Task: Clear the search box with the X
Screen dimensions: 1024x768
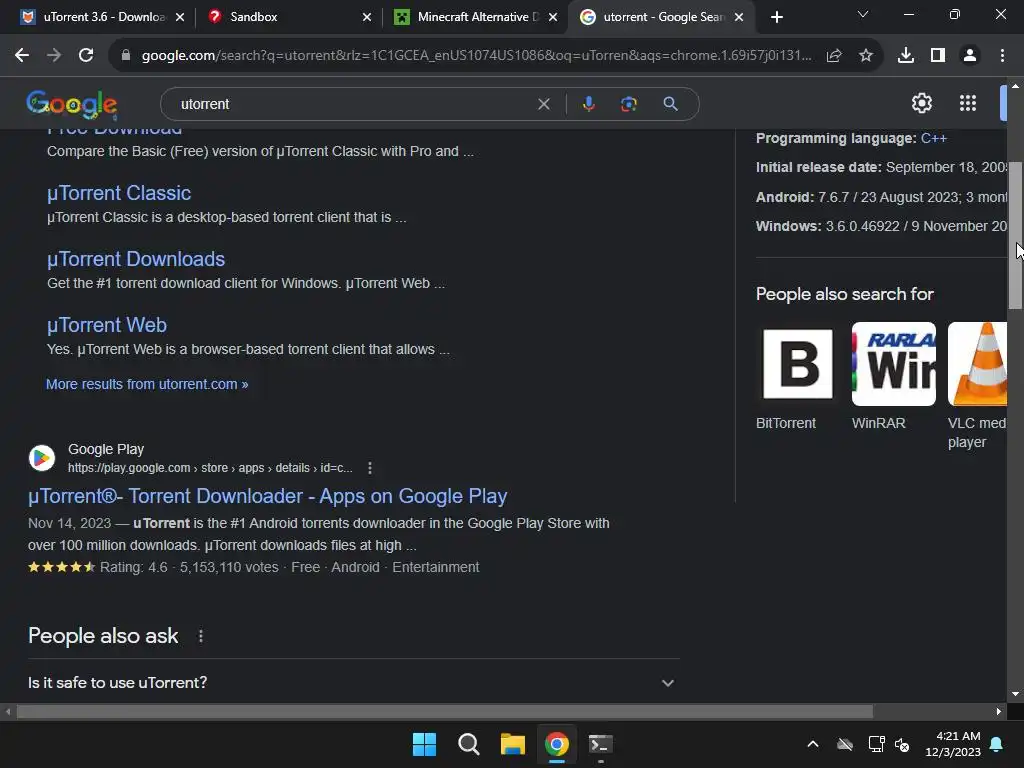Action: [543, 104]
